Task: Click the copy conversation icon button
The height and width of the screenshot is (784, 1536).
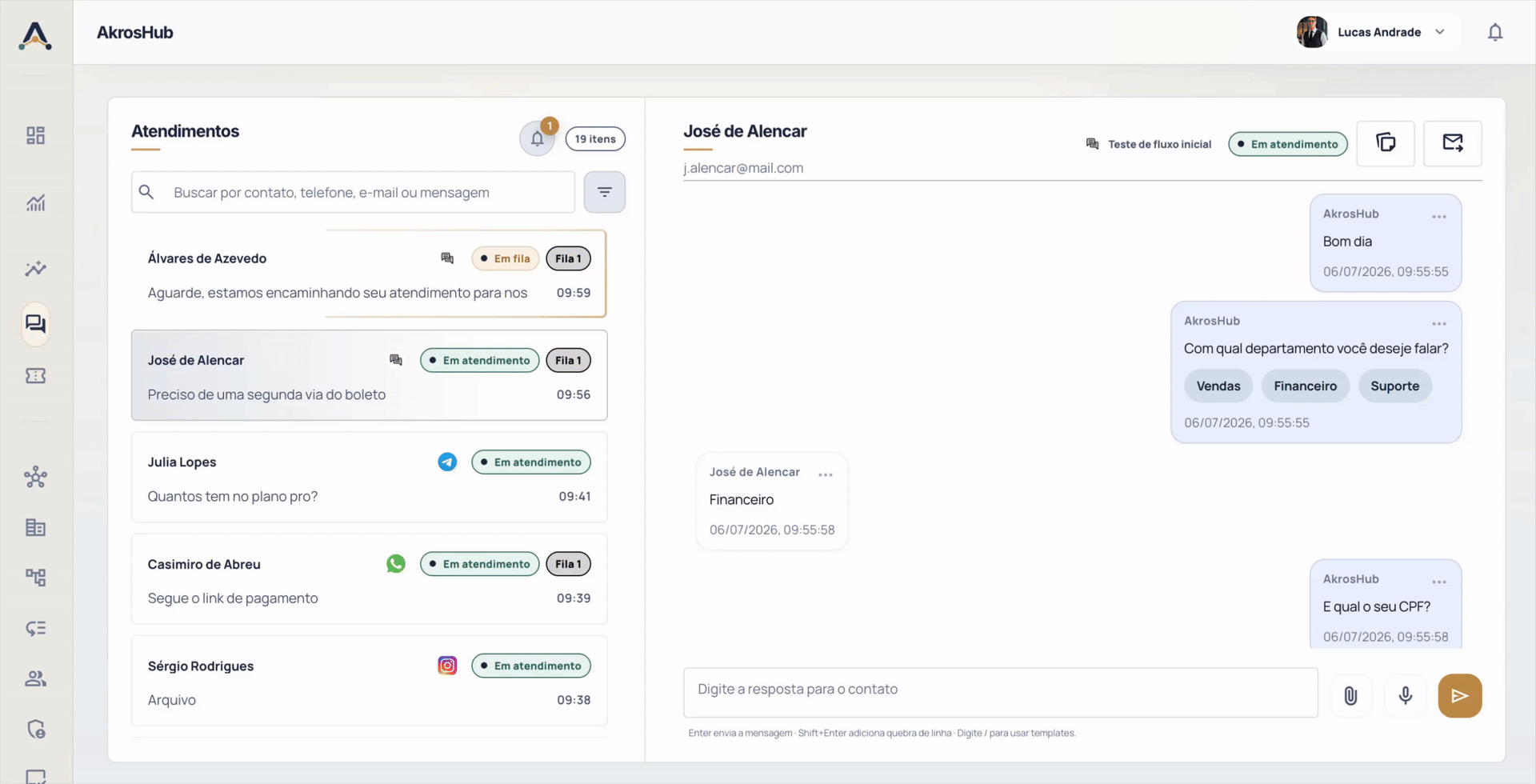Action: pyautogui.click(x=1386, y=143)
